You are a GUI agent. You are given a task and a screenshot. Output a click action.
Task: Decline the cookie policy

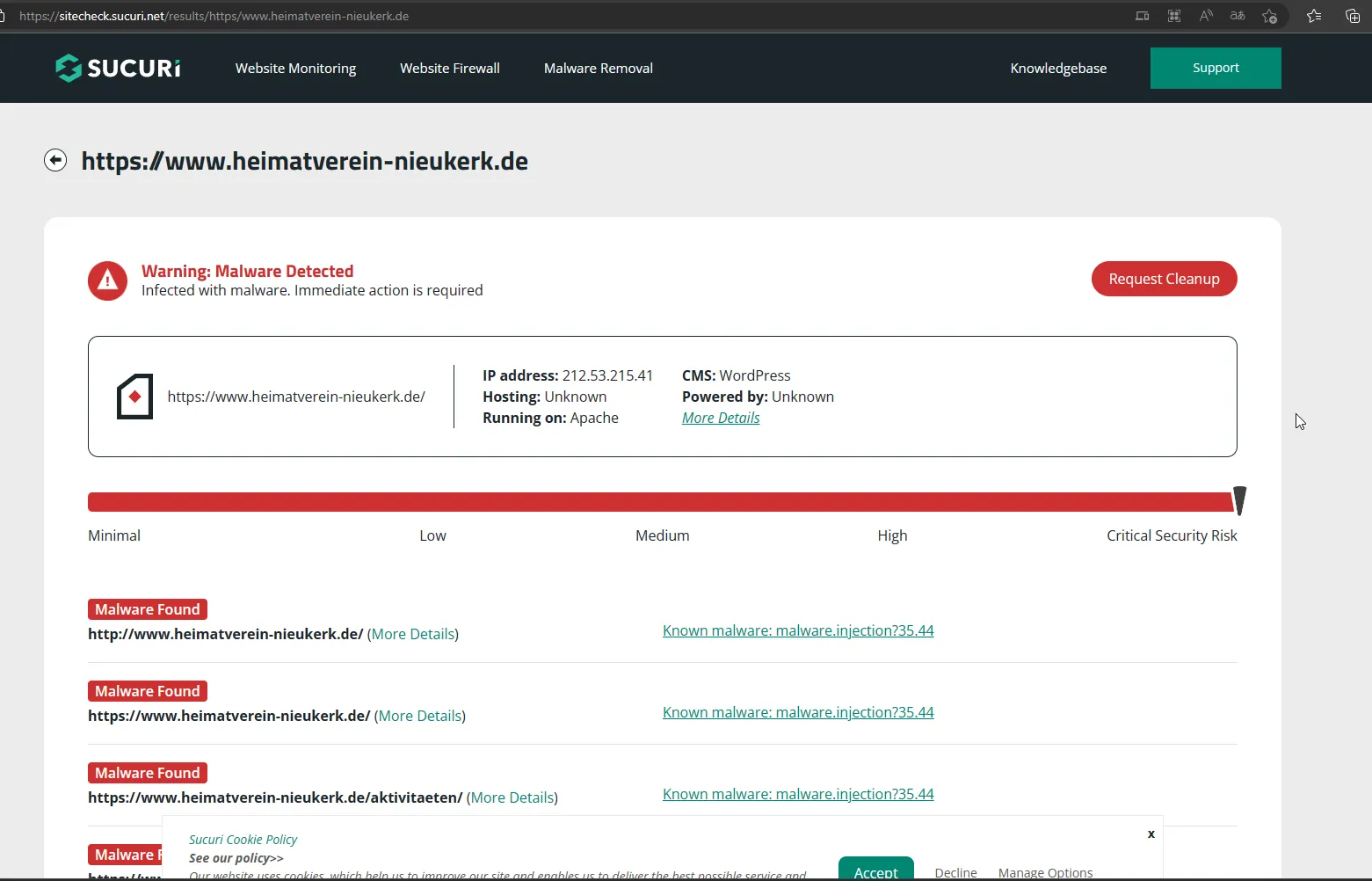click(956, 872)
